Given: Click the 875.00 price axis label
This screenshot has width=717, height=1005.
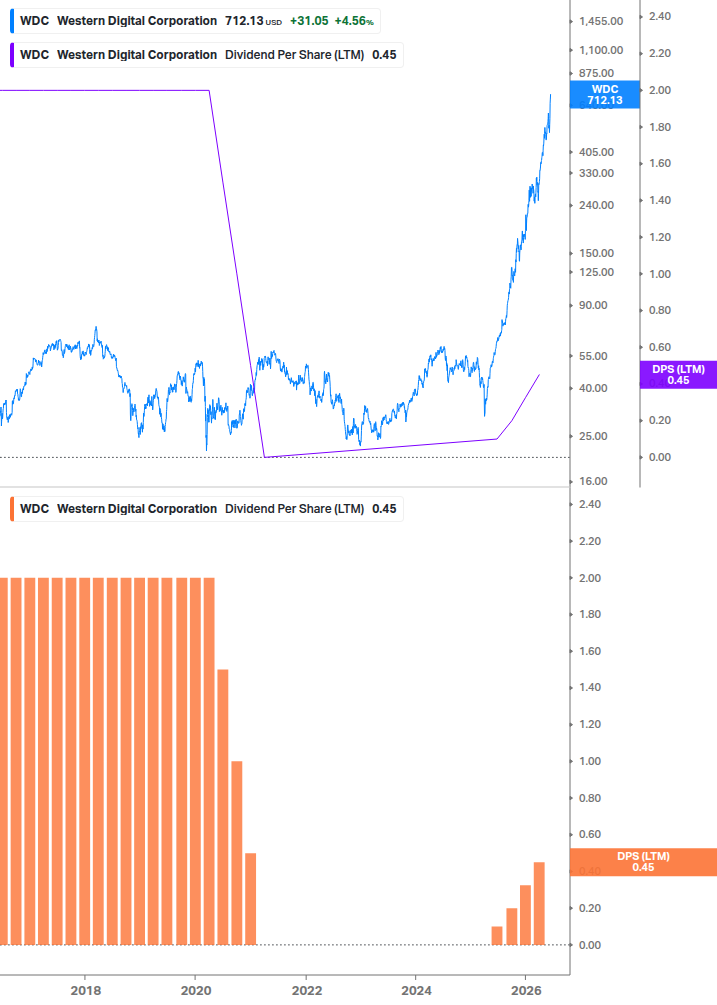Looking at the screenshot, I should point(597,73).
